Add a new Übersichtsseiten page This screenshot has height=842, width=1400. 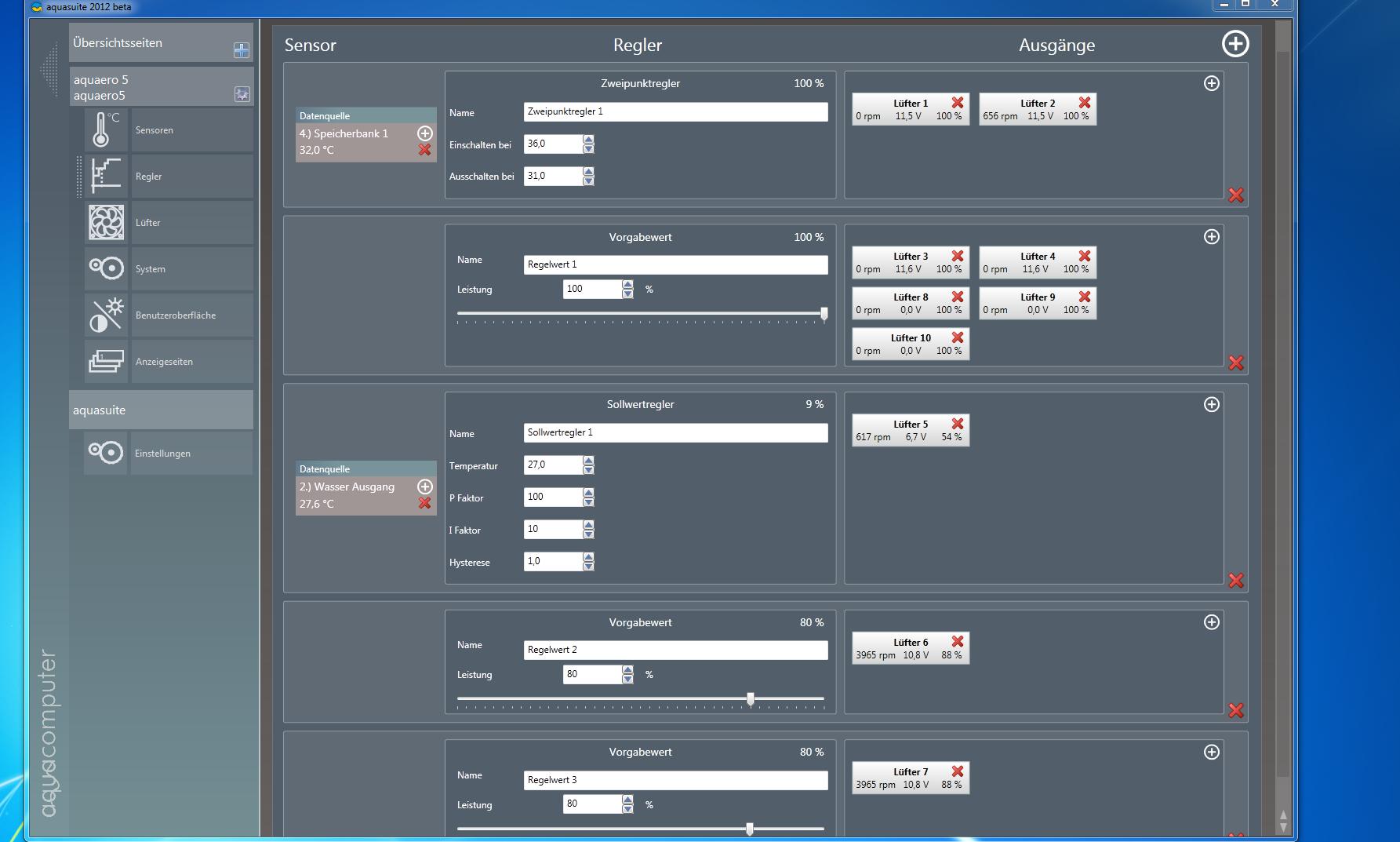[x=241, y=50]
